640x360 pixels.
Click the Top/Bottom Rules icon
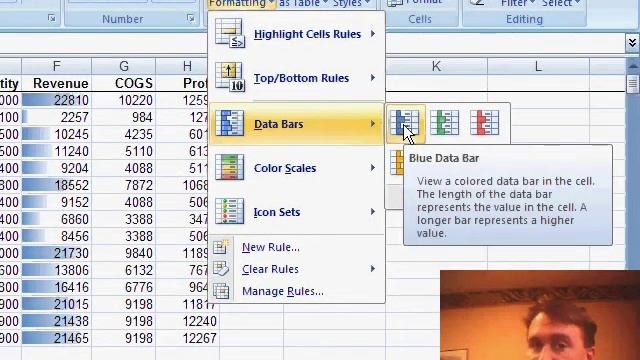[229, 78]
